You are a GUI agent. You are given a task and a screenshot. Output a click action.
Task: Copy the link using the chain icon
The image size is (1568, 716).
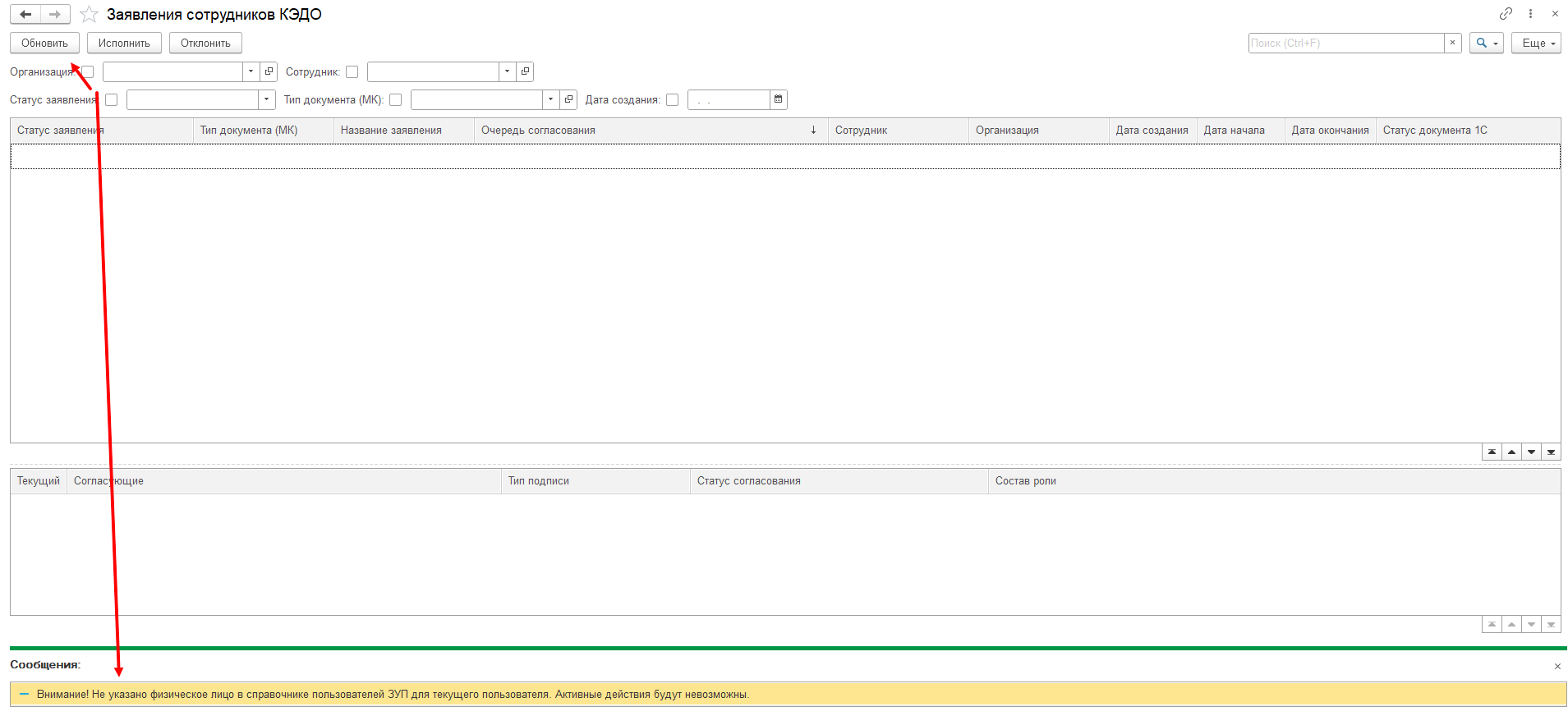(1505, 14)
